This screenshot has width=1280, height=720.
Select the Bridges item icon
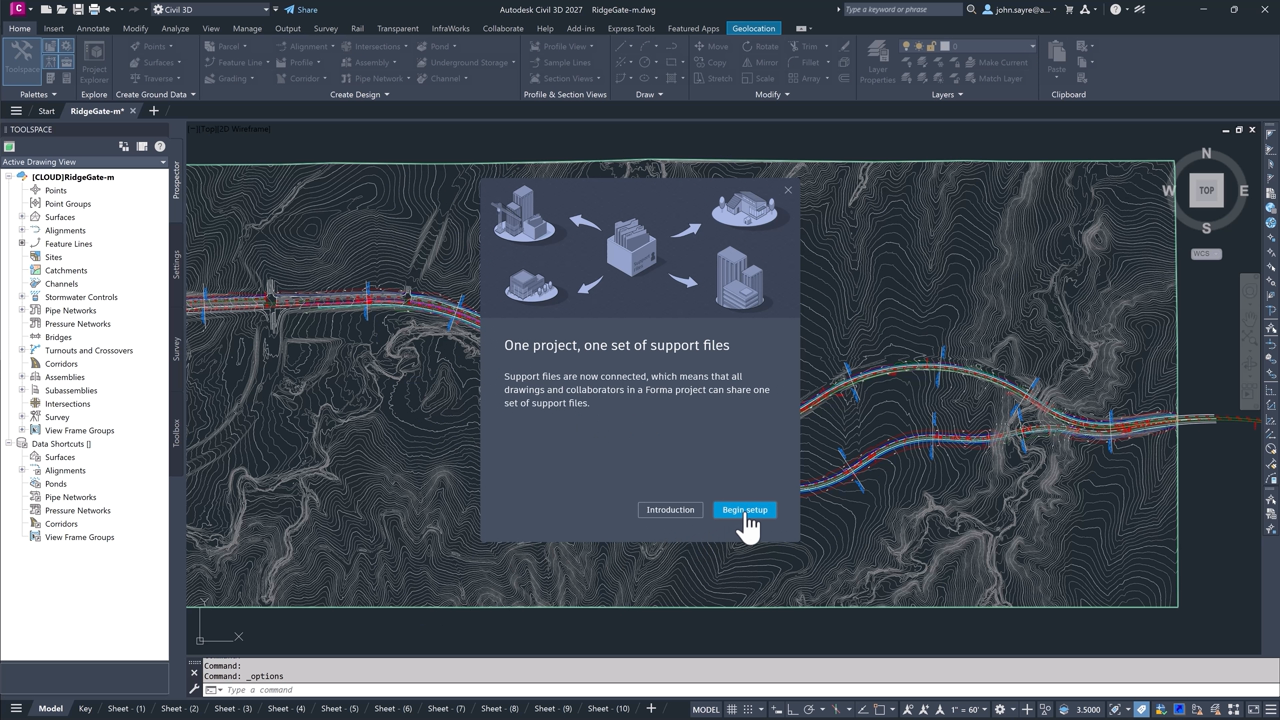(x=35, y=337)
